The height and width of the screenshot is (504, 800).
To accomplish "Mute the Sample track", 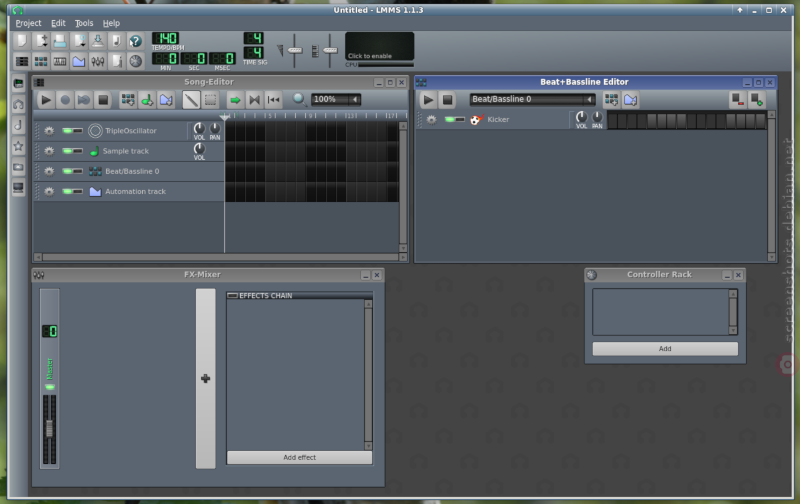I will coord(67,151).
